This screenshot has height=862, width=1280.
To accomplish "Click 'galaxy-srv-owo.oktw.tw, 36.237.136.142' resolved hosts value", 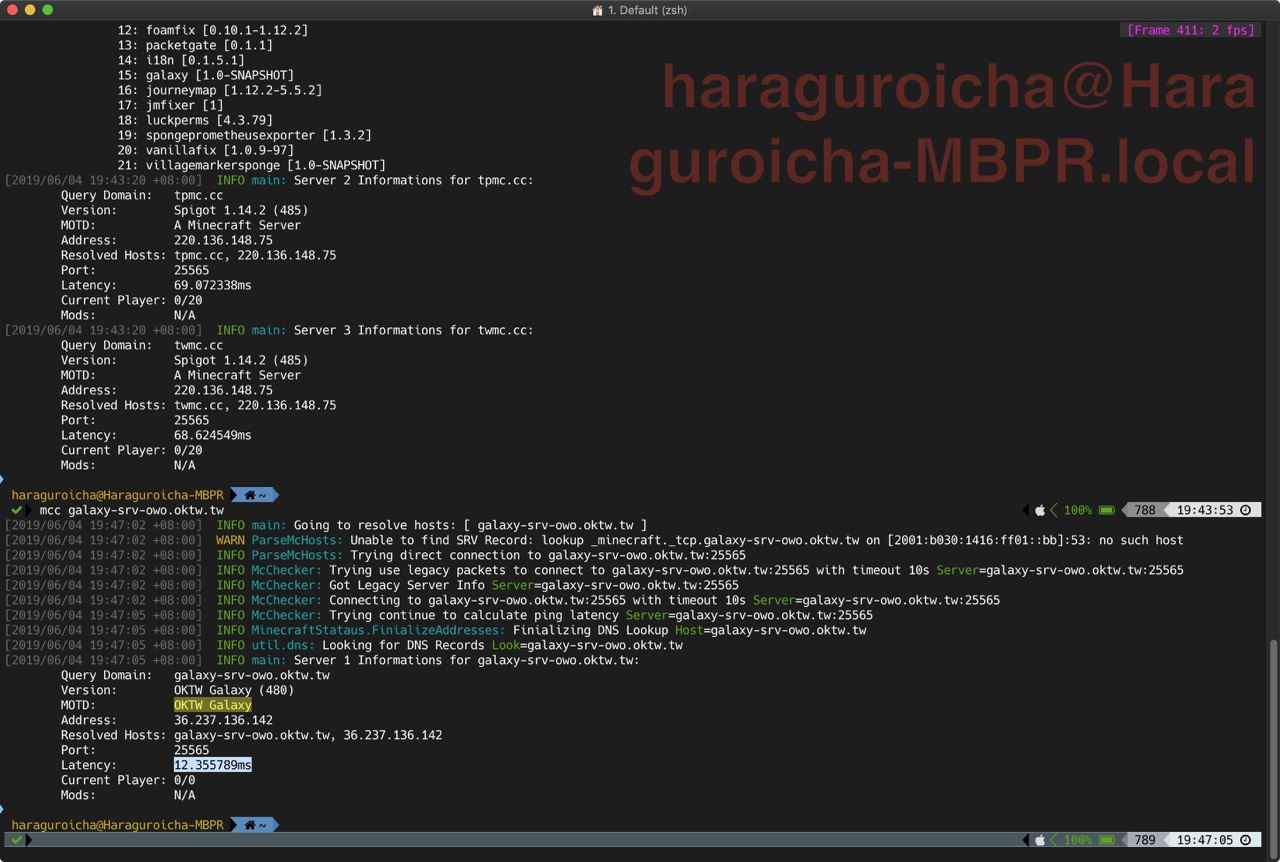I will (308, 735).
